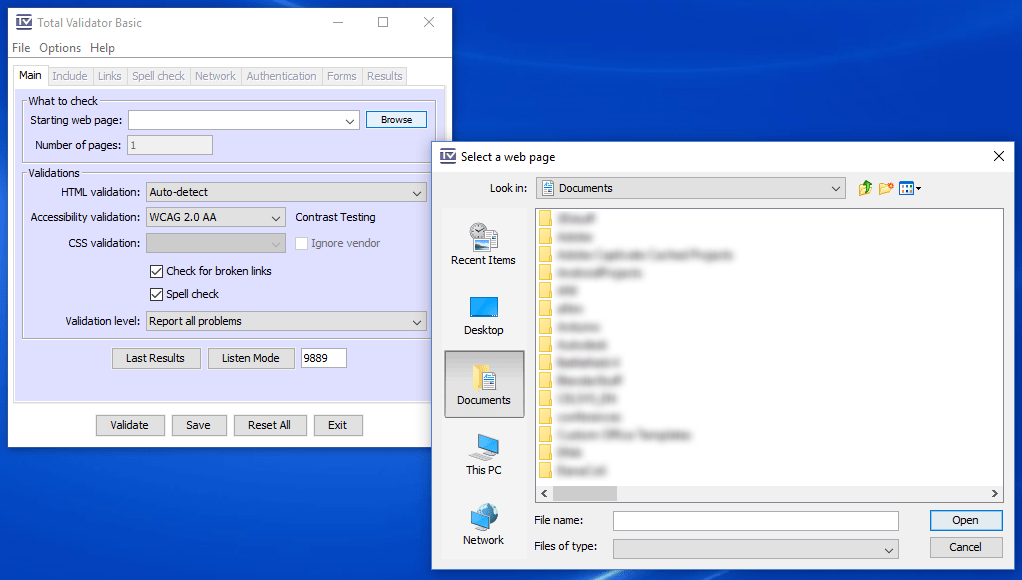Click the Contrast Testing label
Image resolution: width=1022 pixels, height=580 pixels.
tap(335, 217)
